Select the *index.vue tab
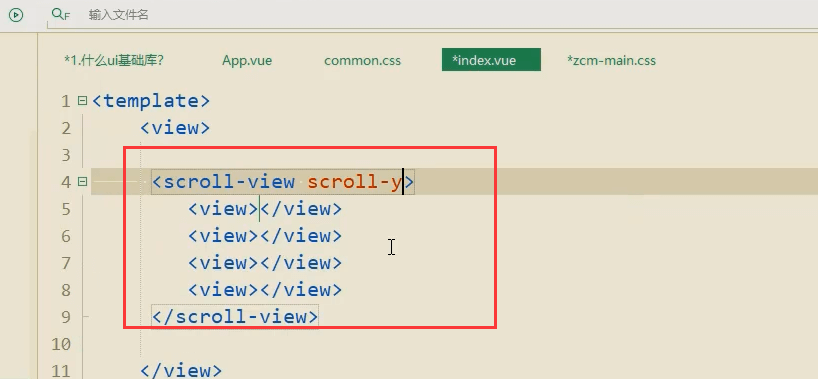Viewport: 818px width, 379px height. pos(491,60)
